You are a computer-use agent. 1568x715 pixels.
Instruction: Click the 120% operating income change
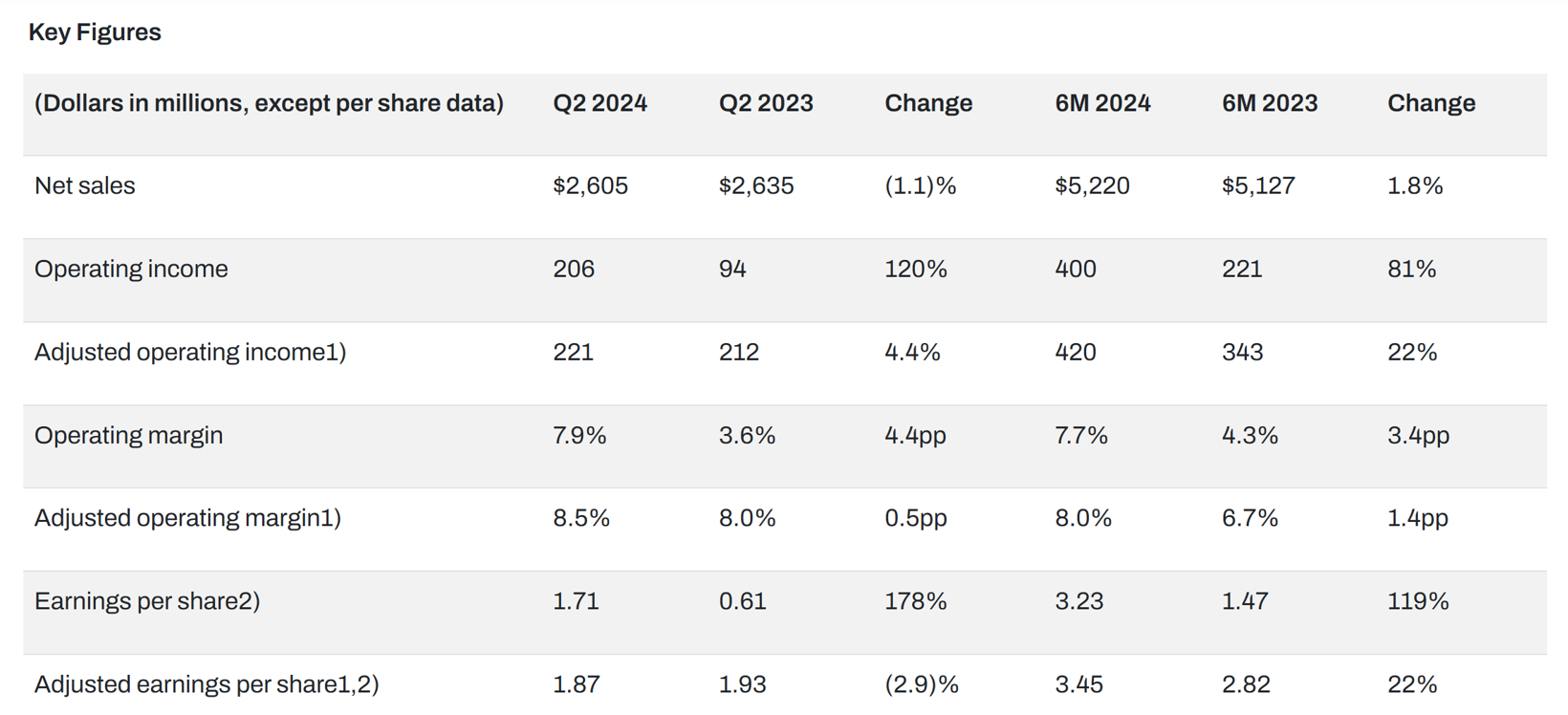(x=915, y=269)
